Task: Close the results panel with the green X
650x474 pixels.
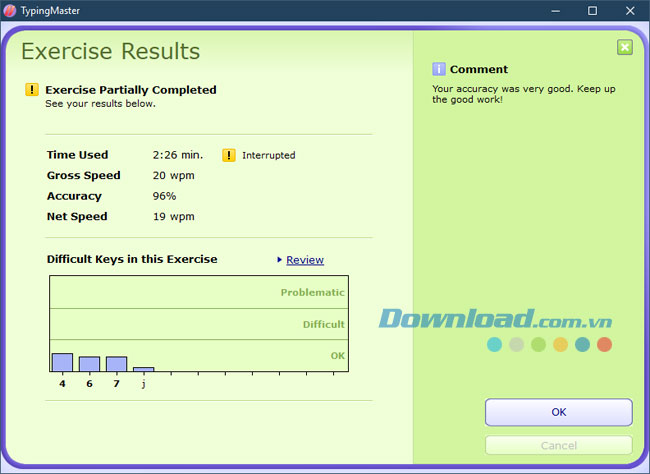Action: pyautogui.click(x=624, y=47)
